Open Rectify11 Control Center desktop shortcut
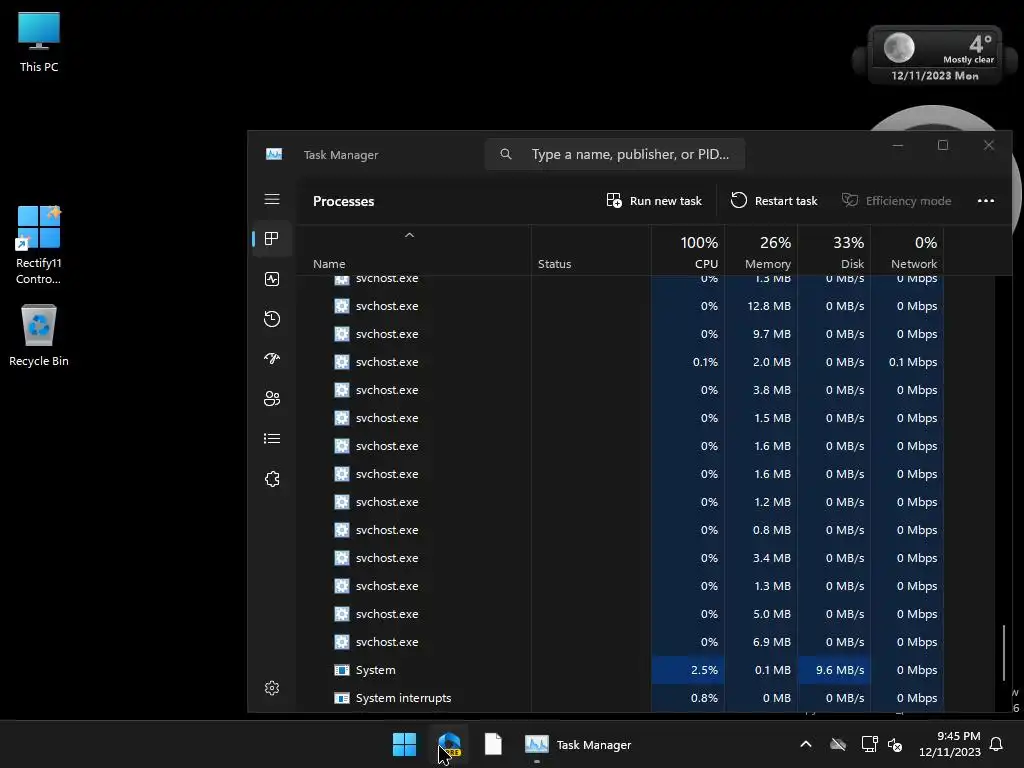Image resolution: width=1024 pixels, height=768 pixels. click(x=39, y=246)
